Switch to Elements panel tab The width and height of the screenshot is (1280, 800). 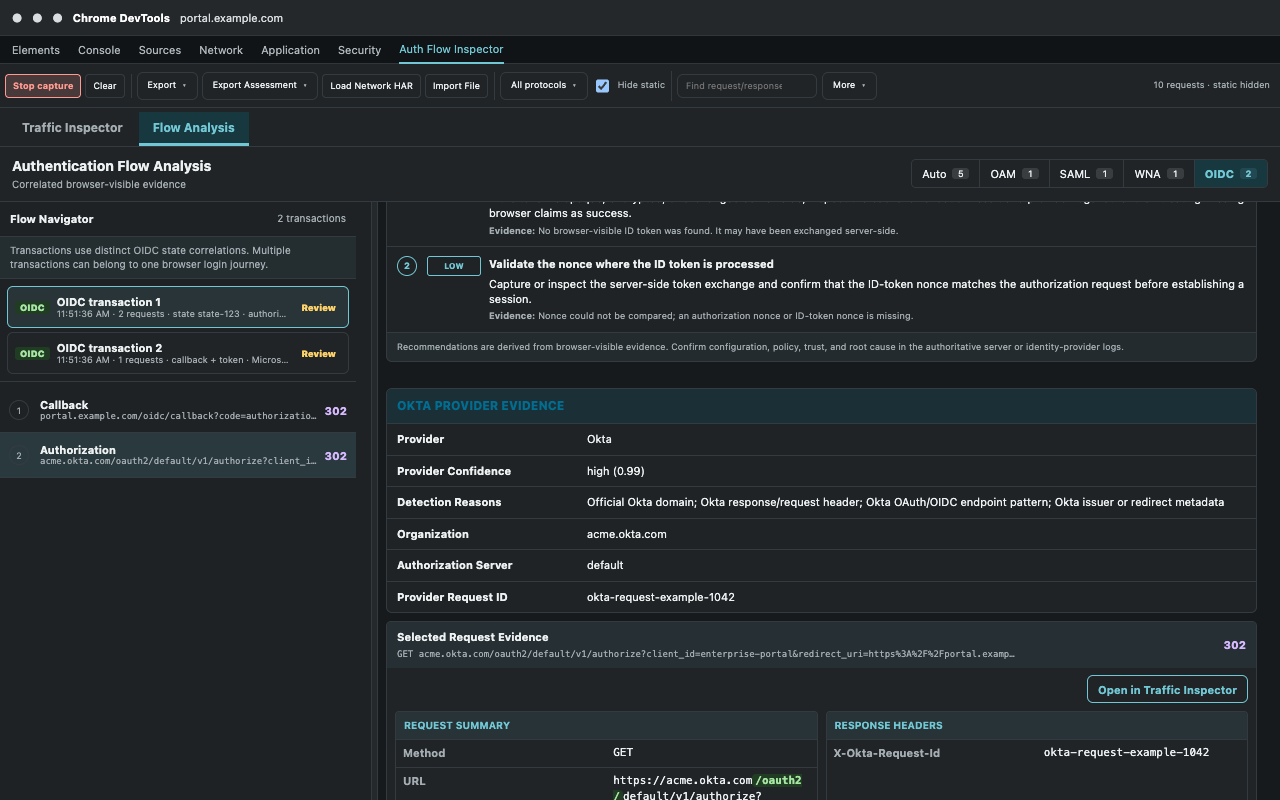(36, 50)
